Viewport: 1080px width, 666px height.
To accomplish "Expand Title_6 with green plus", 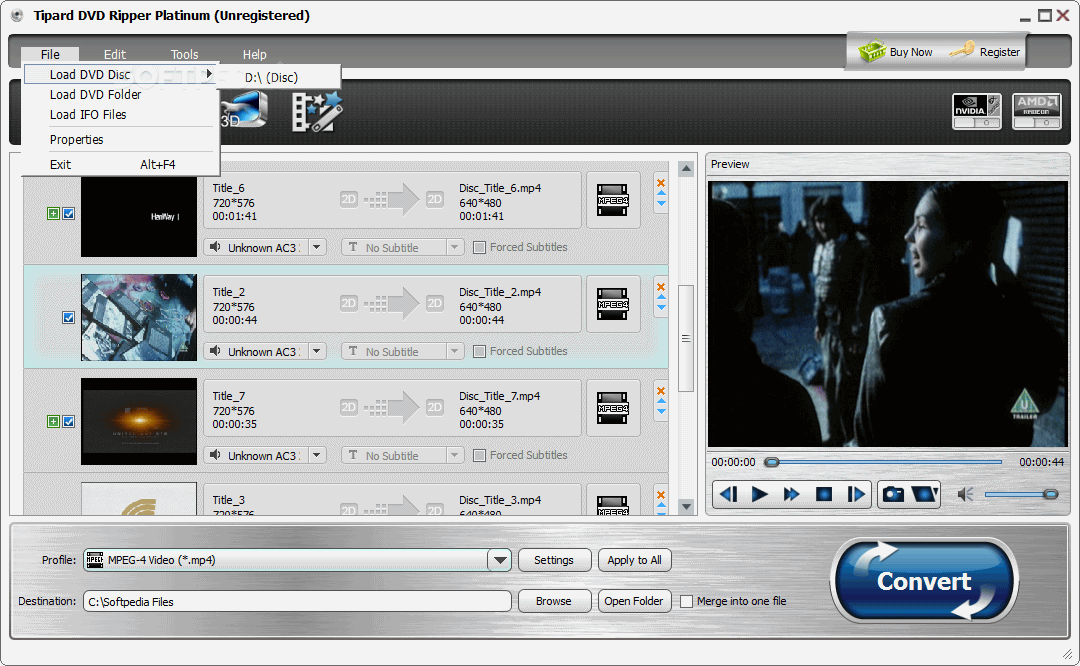I will (53, 214).
